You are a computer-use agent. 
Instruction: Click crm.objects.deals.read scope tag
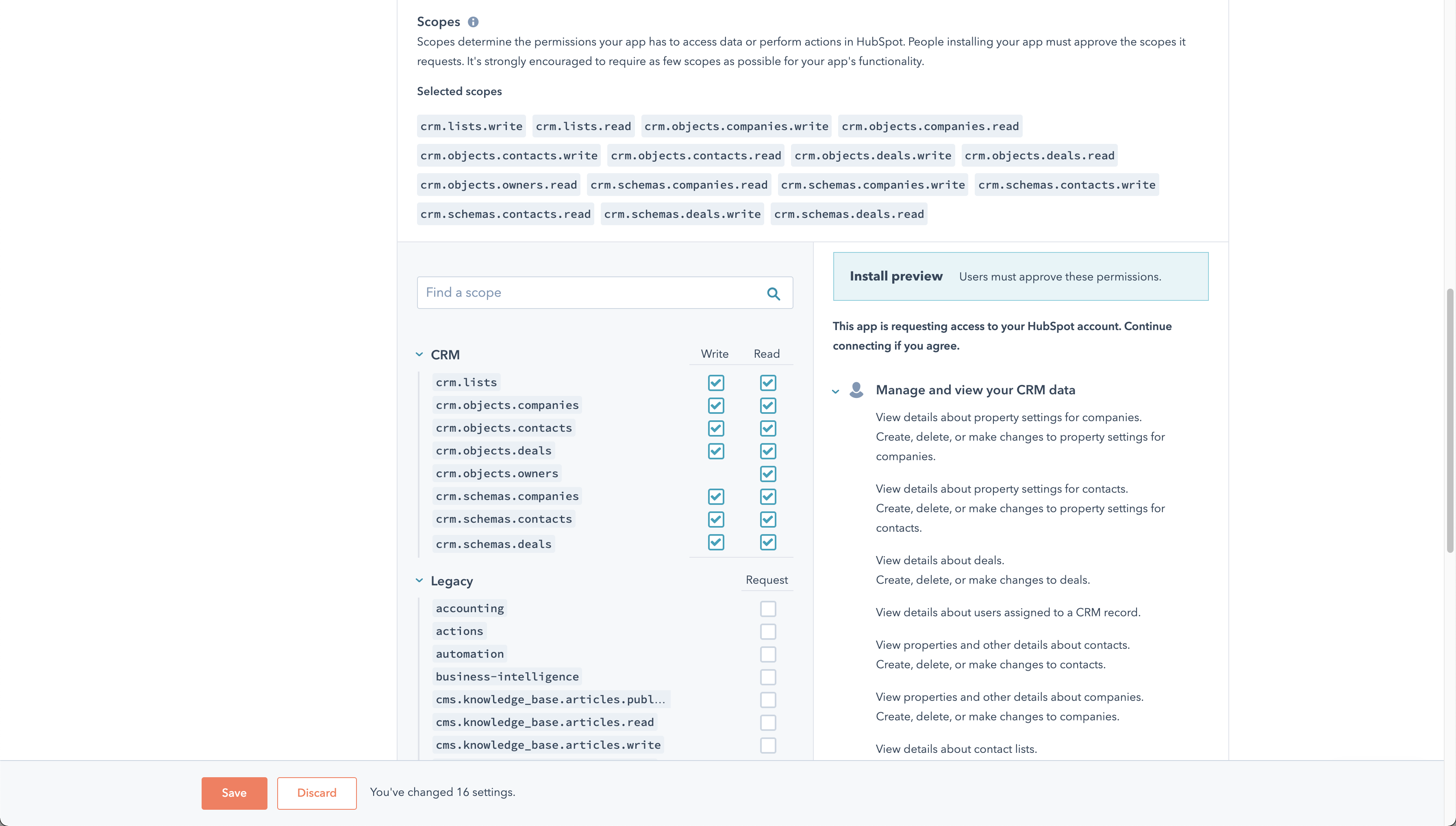point(1040,155)
